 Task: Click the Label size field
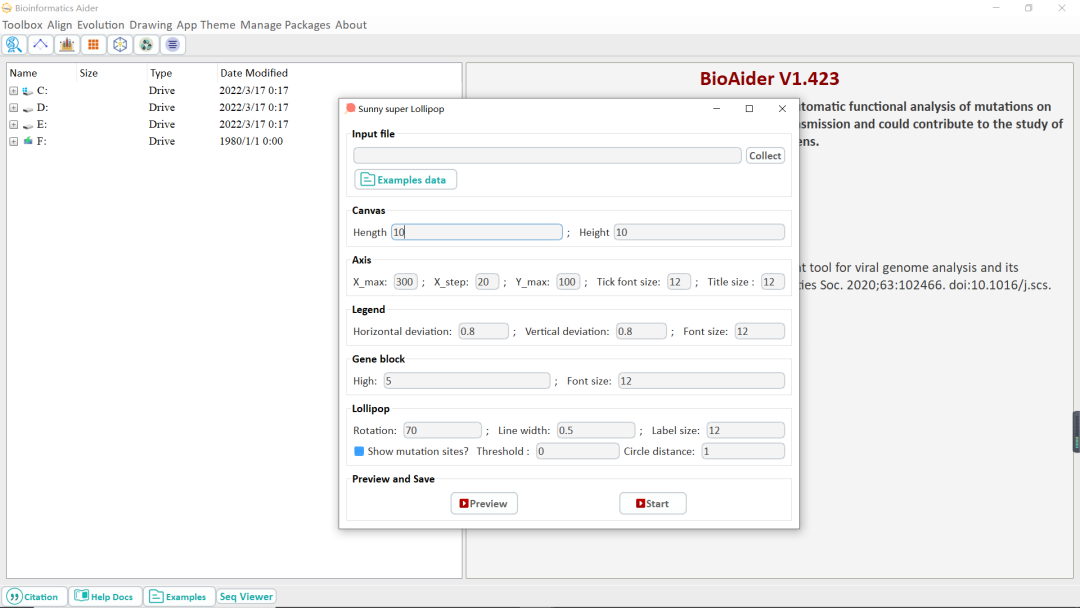pyautogui.click(x=745, y=430)
